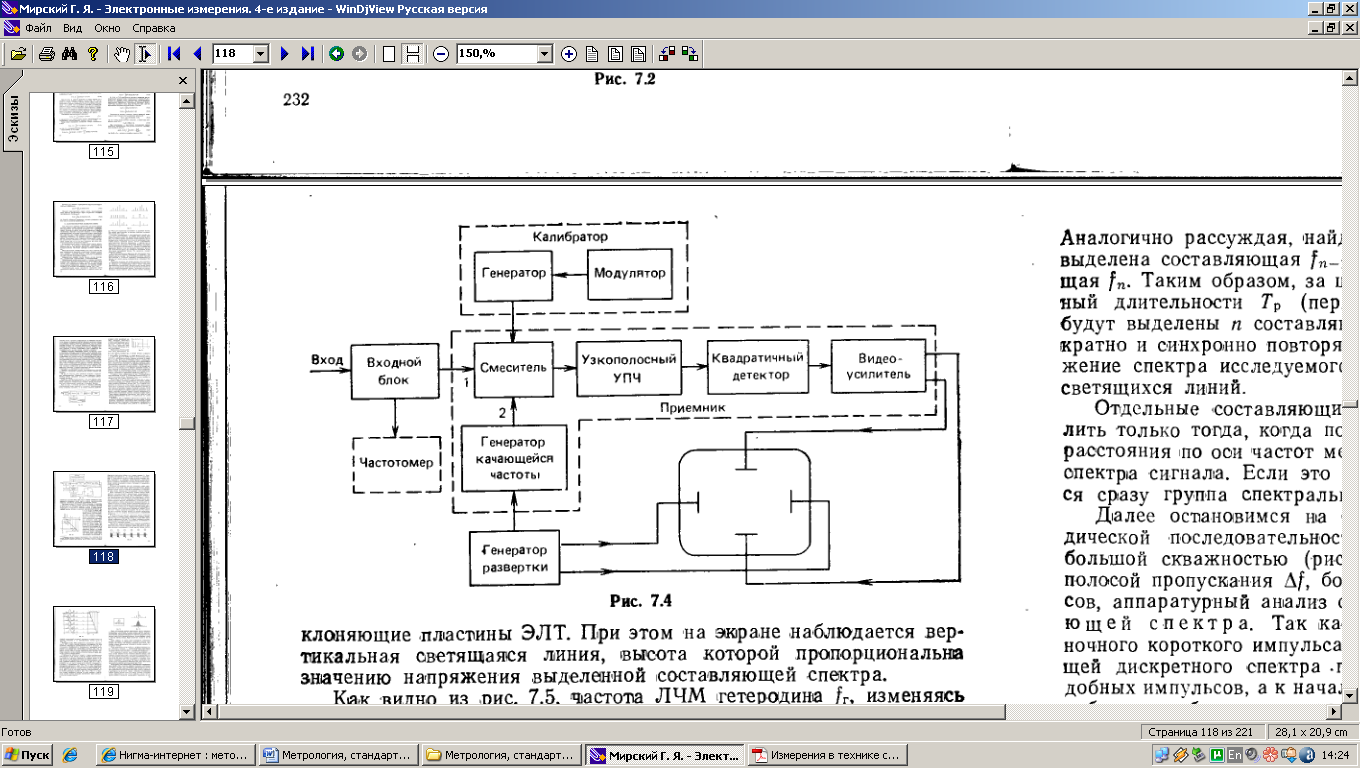Viewport: 1360px width, 768px height.
Task: Switch to single page layout
Action: point(389,54)
